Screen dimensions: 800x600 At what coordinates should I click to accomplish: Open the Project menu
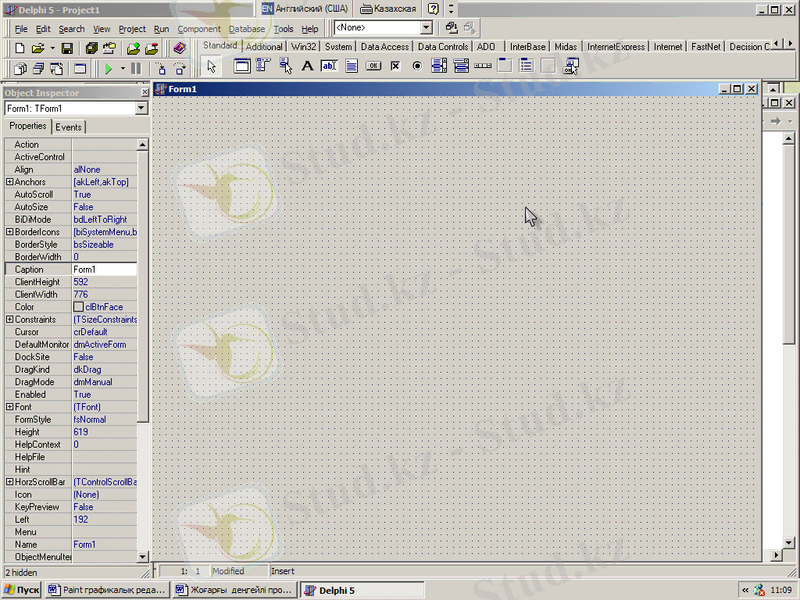[x=132, y=29]
